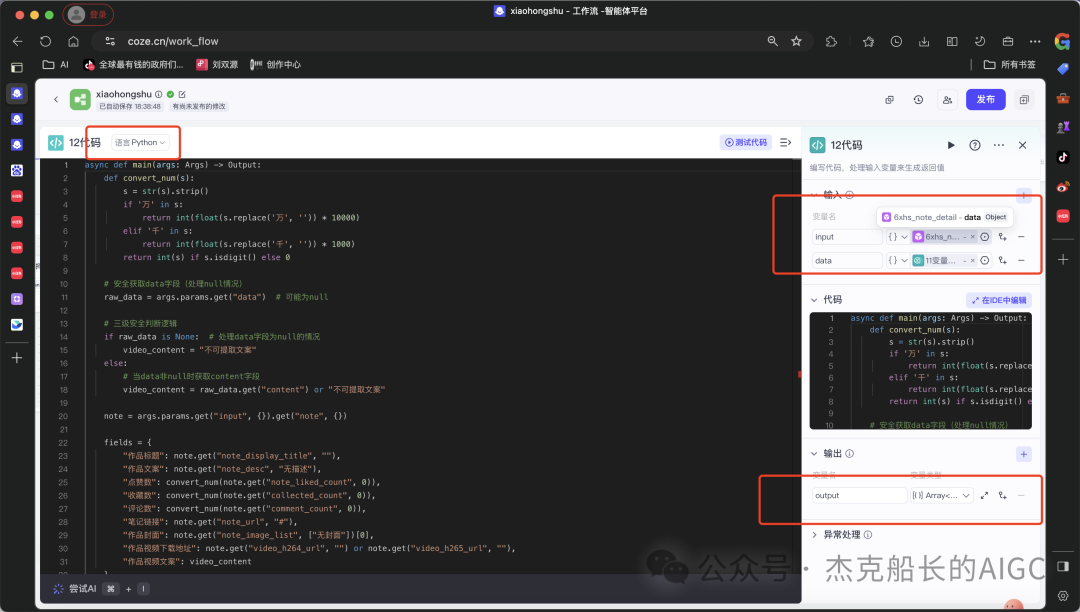The height and width of the screenshot is (612, 1080).
Task: Open TikTok icon in the right sidebar
Action: 1063,157
